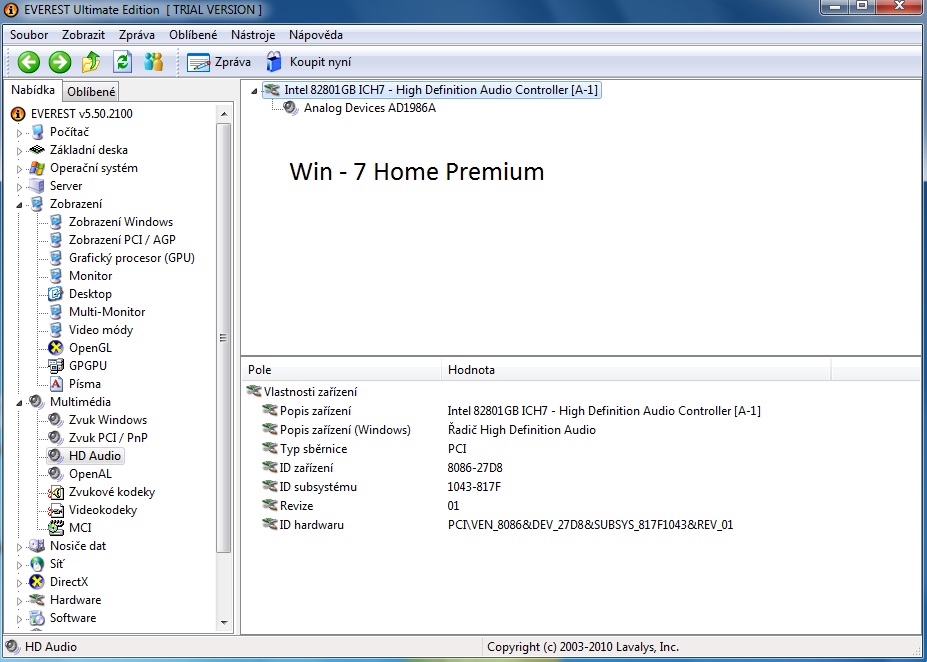This screenshot has height=662, width=927.
Task: Click the Videokodeky icon
Action: click(56, 510)
